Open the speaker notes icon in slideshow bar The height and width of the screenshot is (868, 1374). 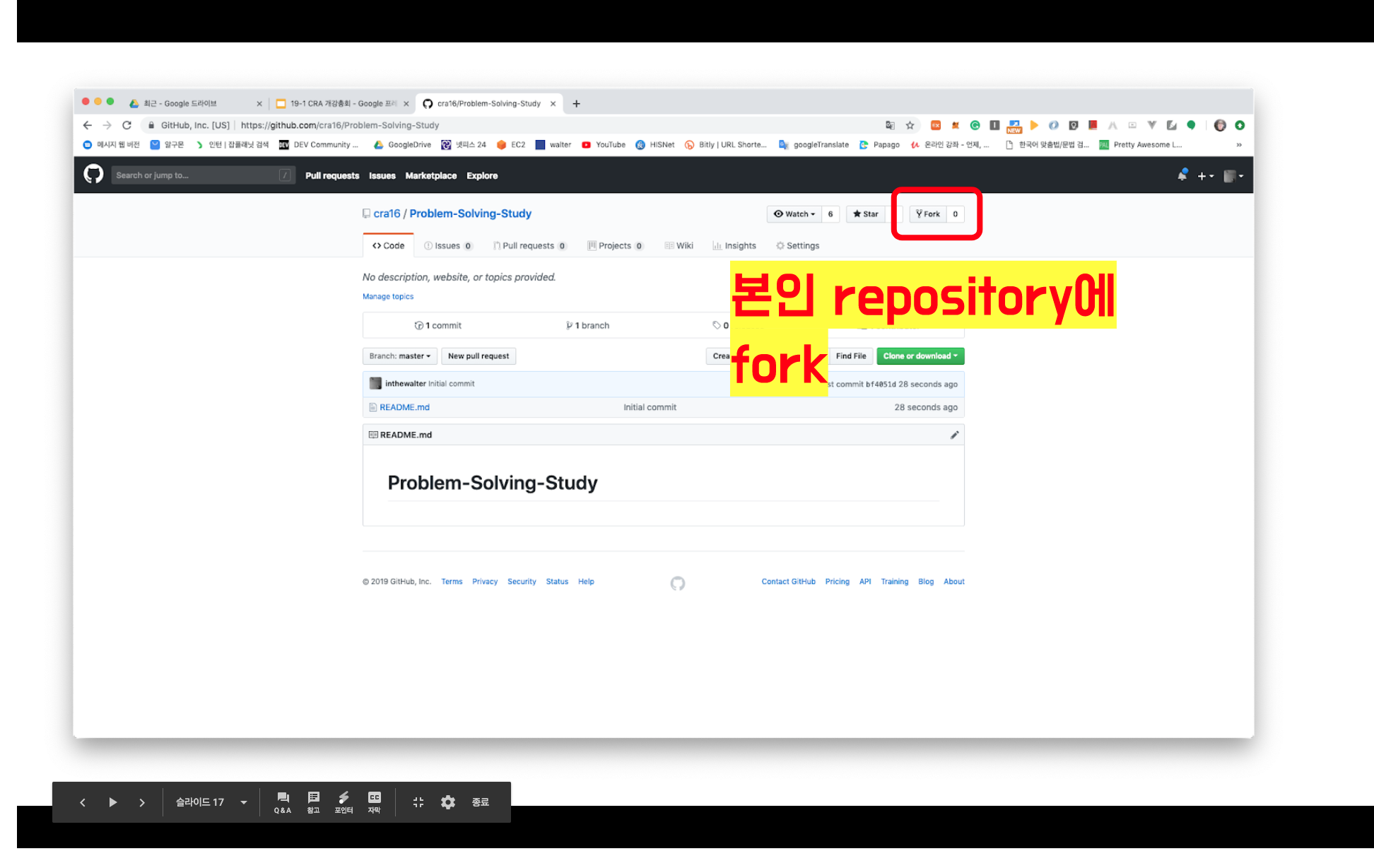click(313, 802)
